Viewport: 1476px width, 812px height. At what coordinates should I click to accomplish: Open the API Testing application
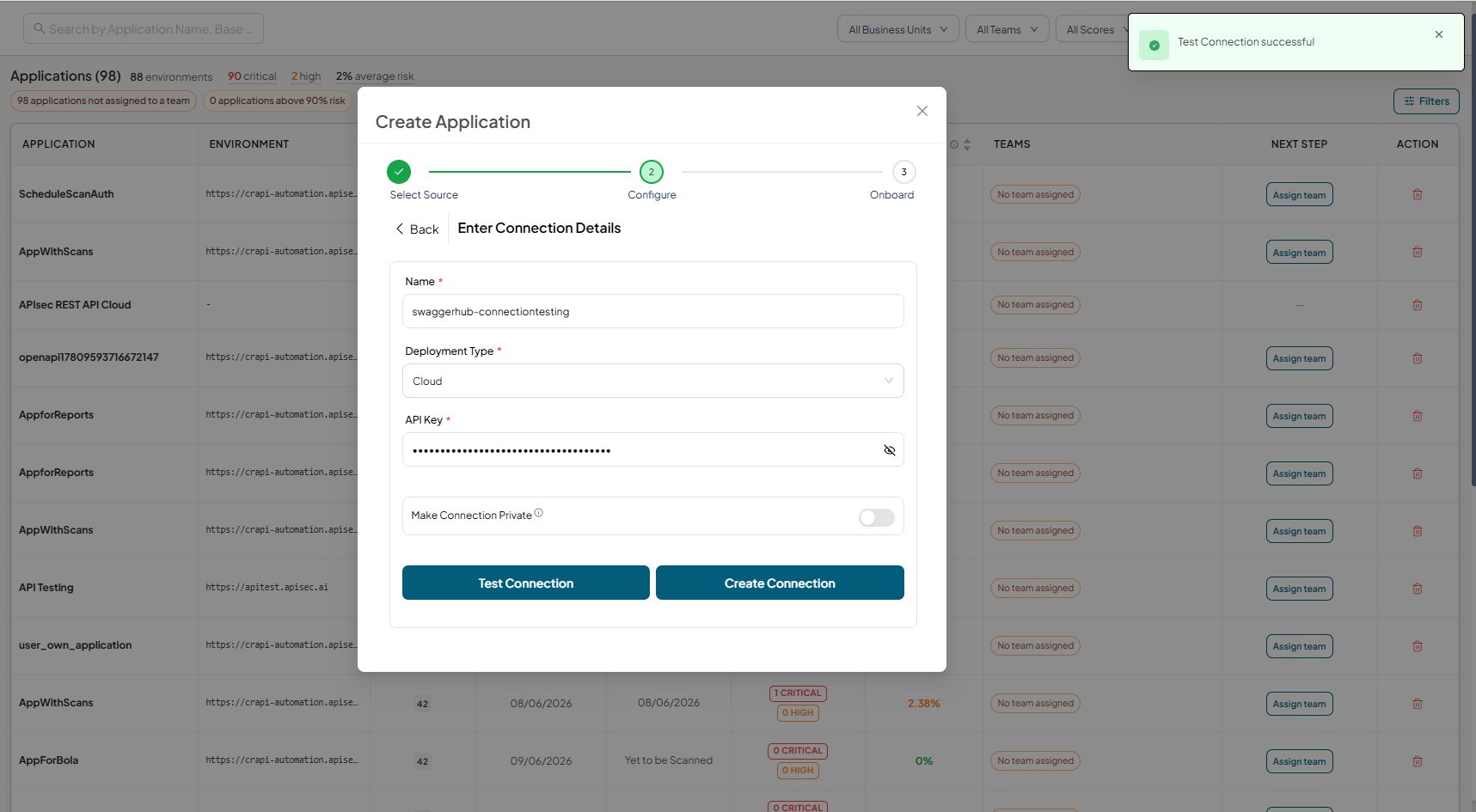tap(46, 588)
